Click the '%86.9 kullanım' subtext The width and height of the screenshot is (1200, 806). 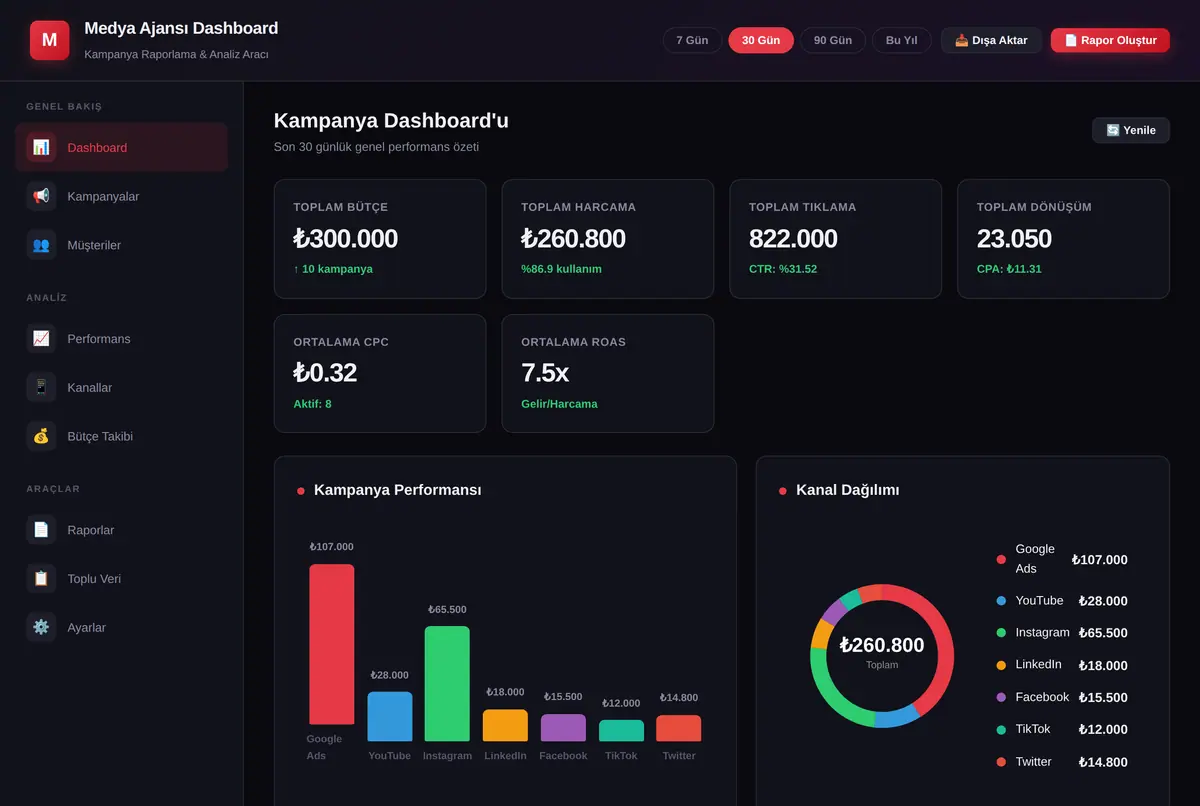pyautogui.click(x=561, y=269)
